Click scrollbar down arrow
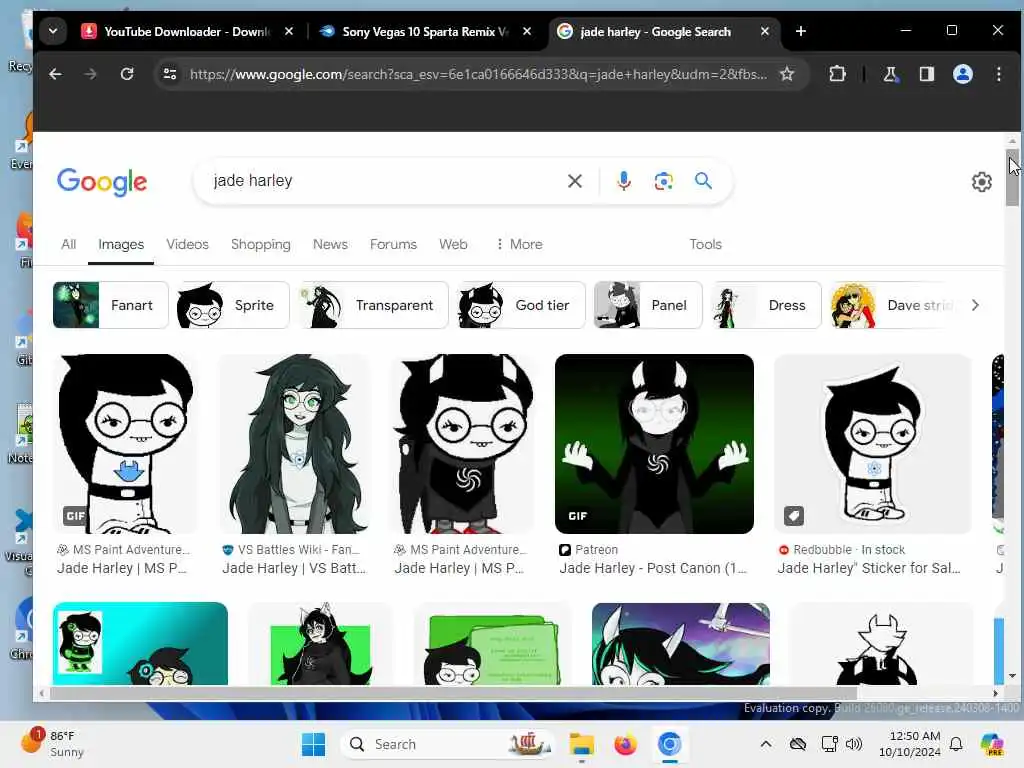Screen dimensions: 1024x768 [x=1012, y=677]
